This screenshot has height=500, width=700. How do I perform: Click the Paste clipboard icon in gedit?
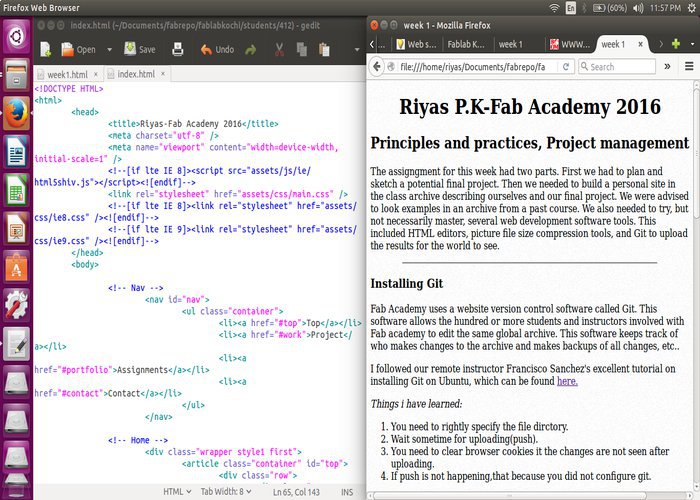(x=324, y=50)
